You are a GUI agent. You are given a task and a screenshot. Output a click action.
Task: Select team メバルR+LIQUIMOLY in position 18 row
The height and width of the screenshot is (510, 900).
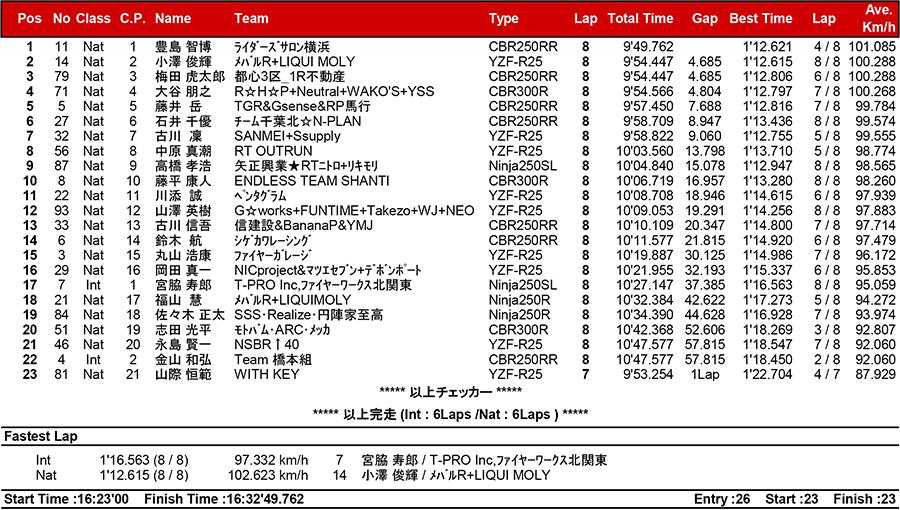tap(292, 301)
